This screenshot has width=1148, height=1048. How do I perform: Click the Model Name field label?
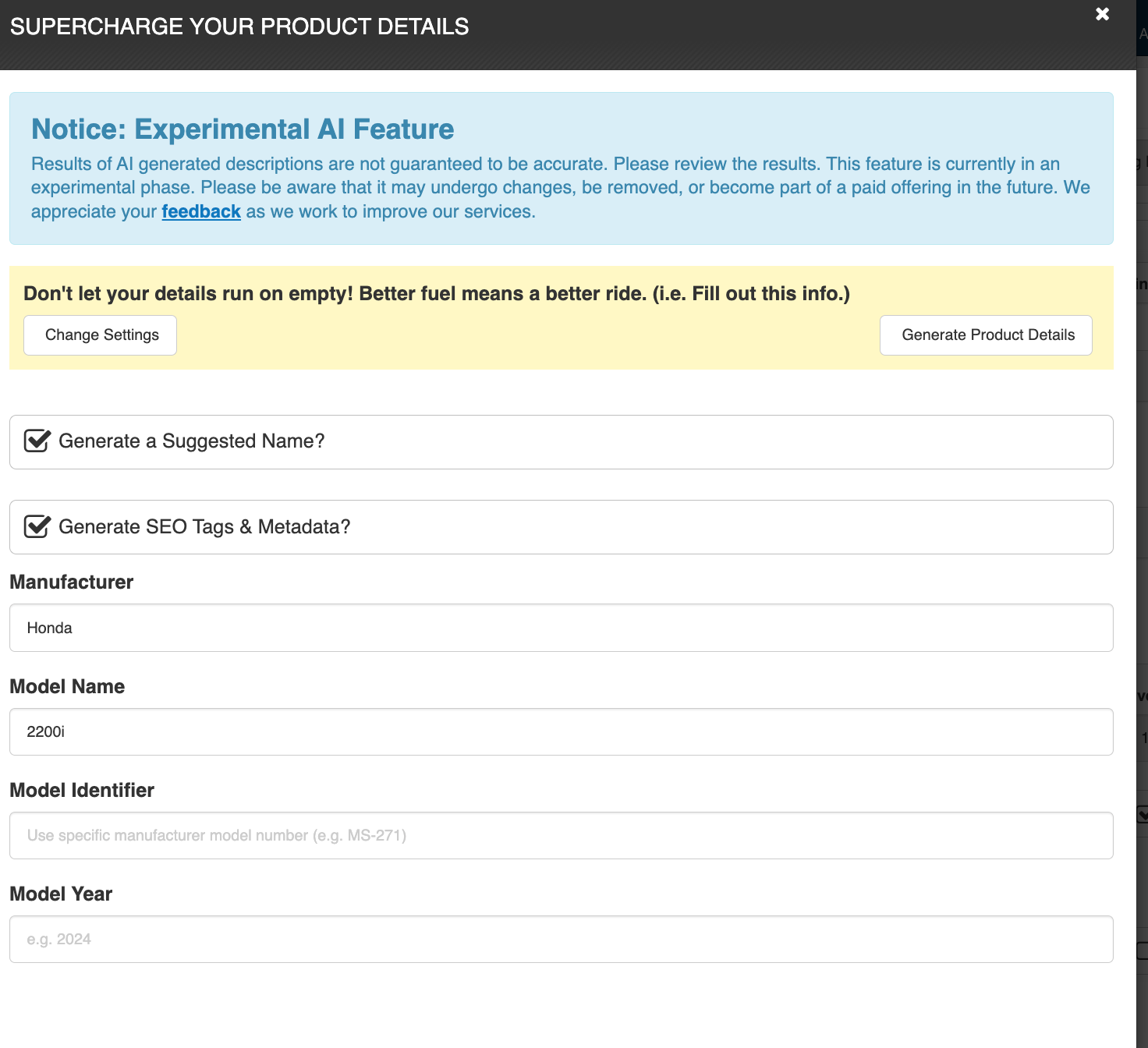coord(67,687)
